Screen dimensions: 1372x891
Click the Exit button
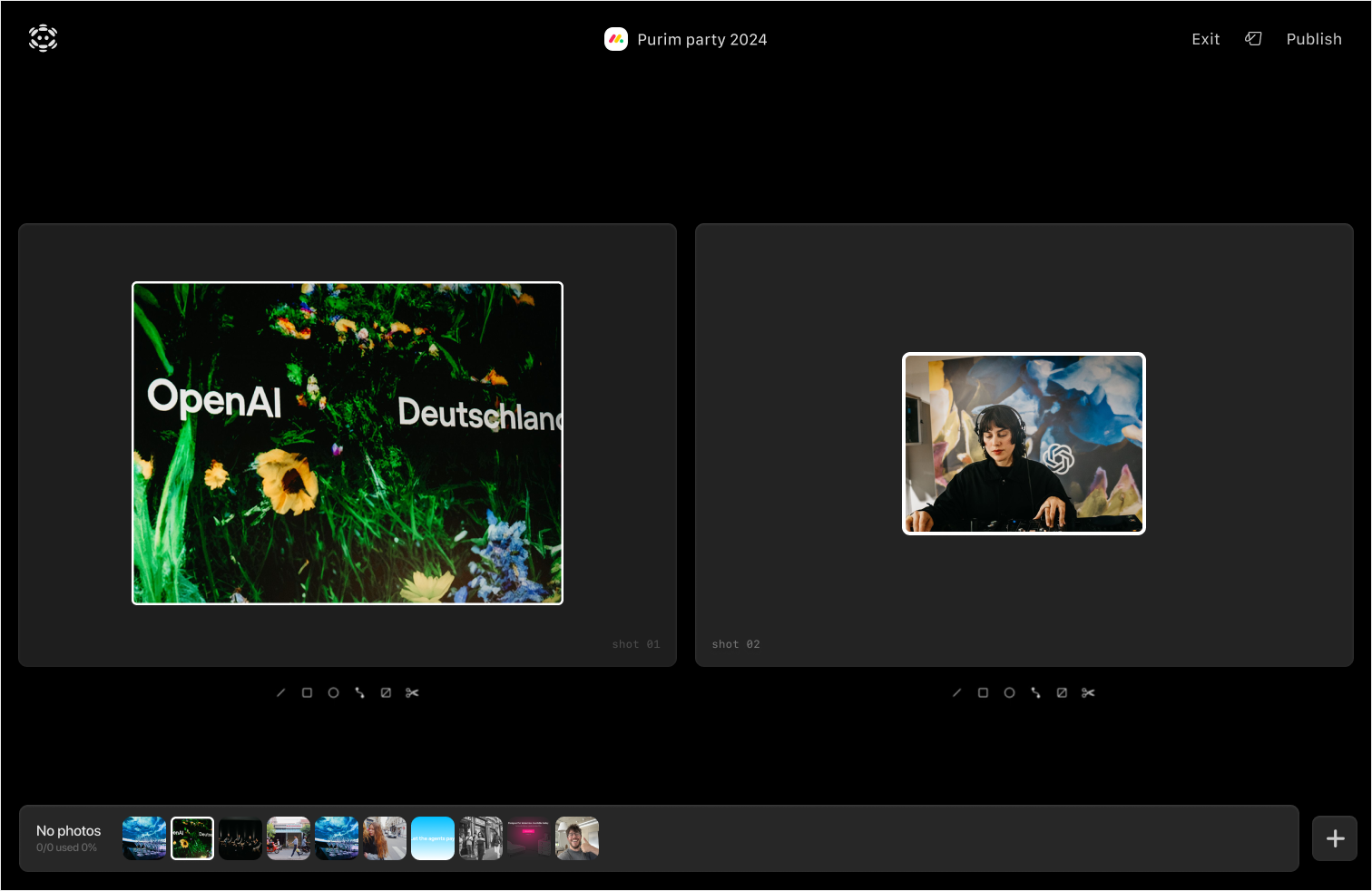pos(1206,39)
